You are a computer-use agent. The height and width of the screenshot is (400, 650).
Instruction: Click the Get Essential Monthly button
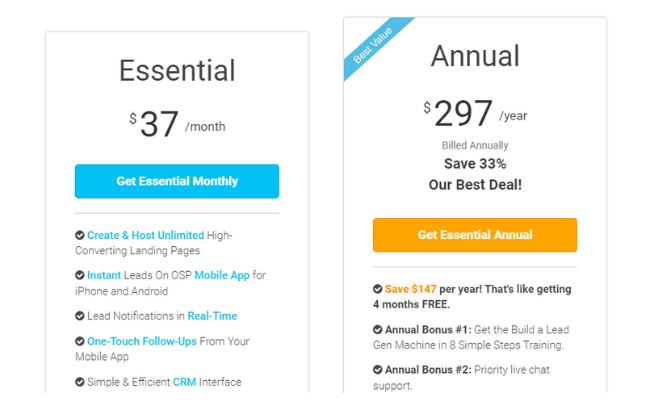pos(177,181)
